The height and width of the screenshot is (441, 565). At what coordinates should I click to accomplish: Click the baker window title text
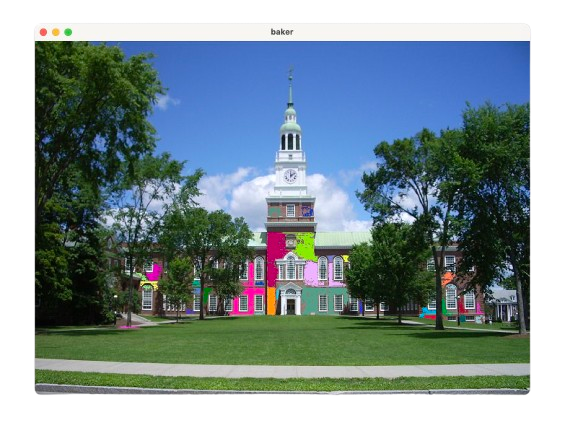pos(282,32)
